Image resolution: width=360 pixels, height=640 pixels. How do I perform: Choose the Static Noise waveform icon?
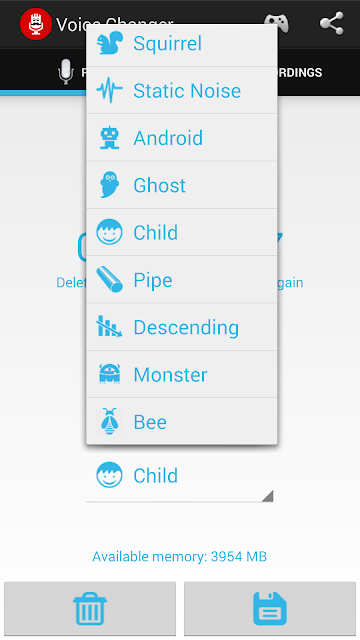point(109,90)
